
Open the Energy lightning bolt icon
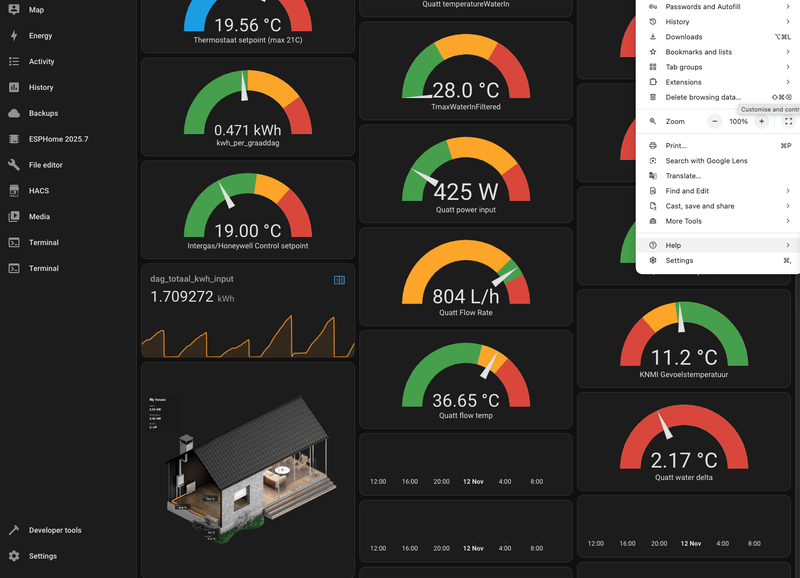[x=14, y=36]
